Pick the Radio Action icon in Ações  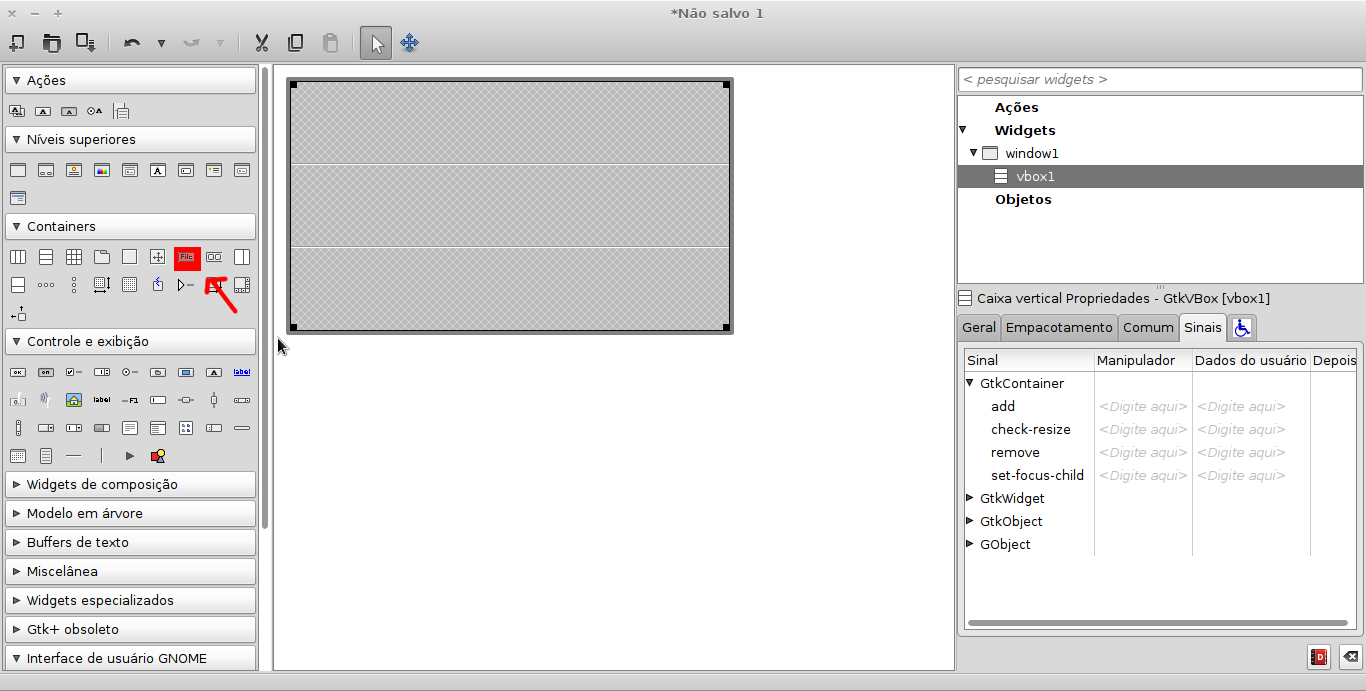(x=95, y=111)
